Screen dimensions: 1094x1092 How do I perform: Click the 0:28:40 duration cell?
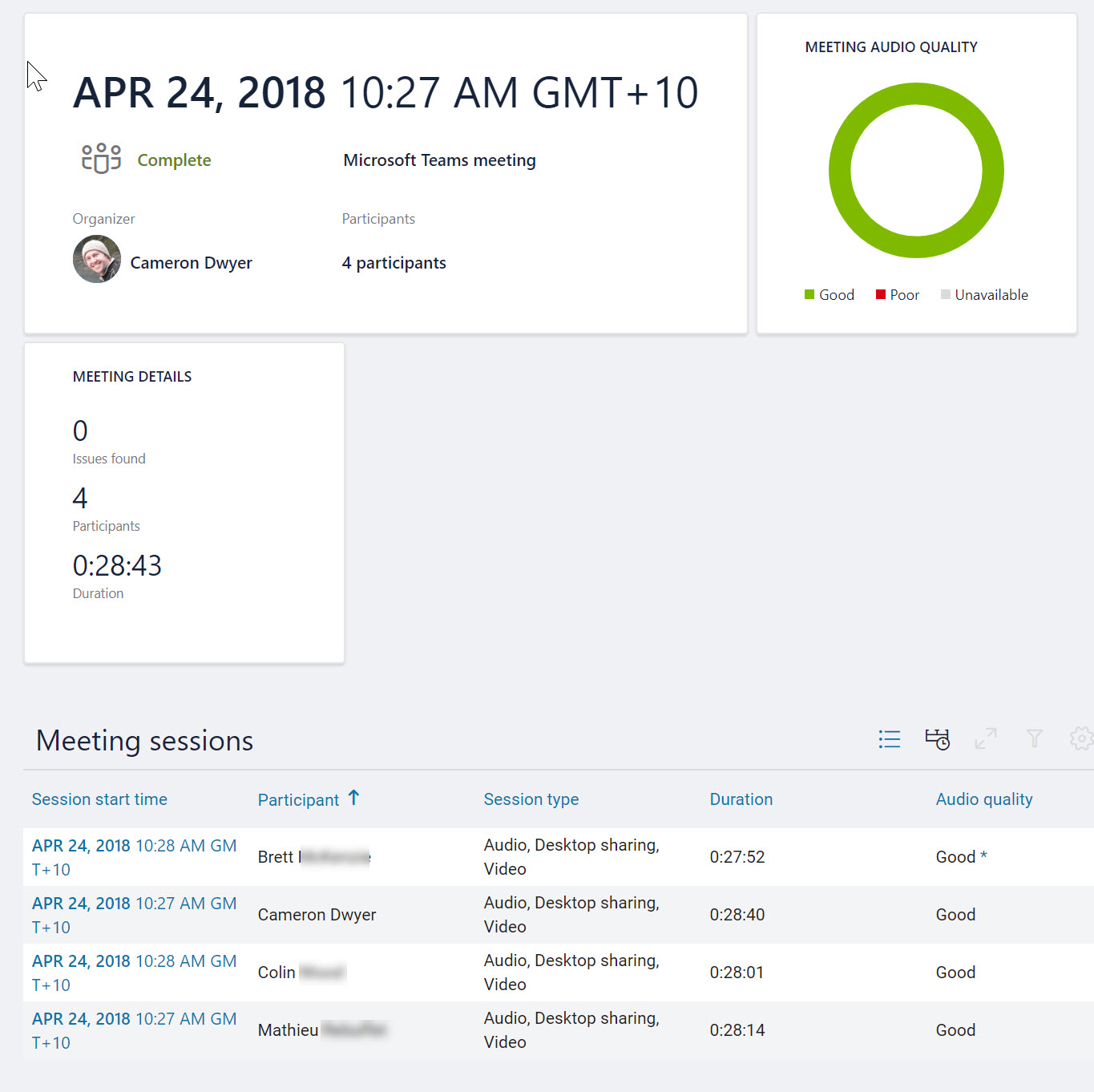tap(737, 915)
